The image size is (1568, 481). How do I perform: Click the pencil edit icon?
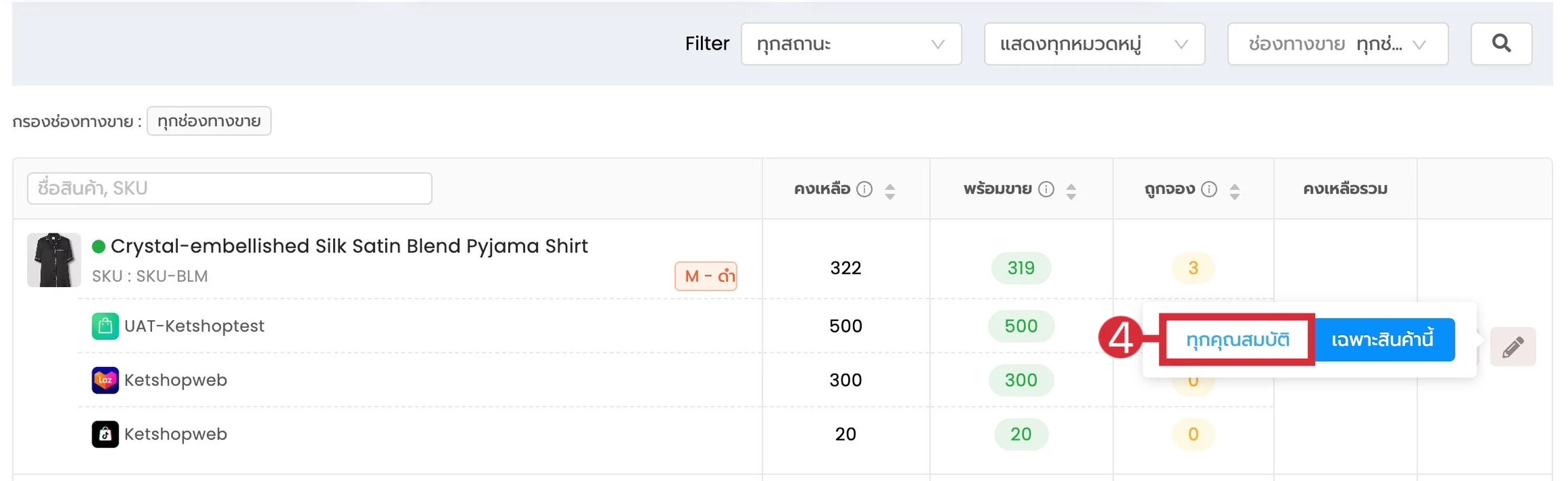(1512, 347)
